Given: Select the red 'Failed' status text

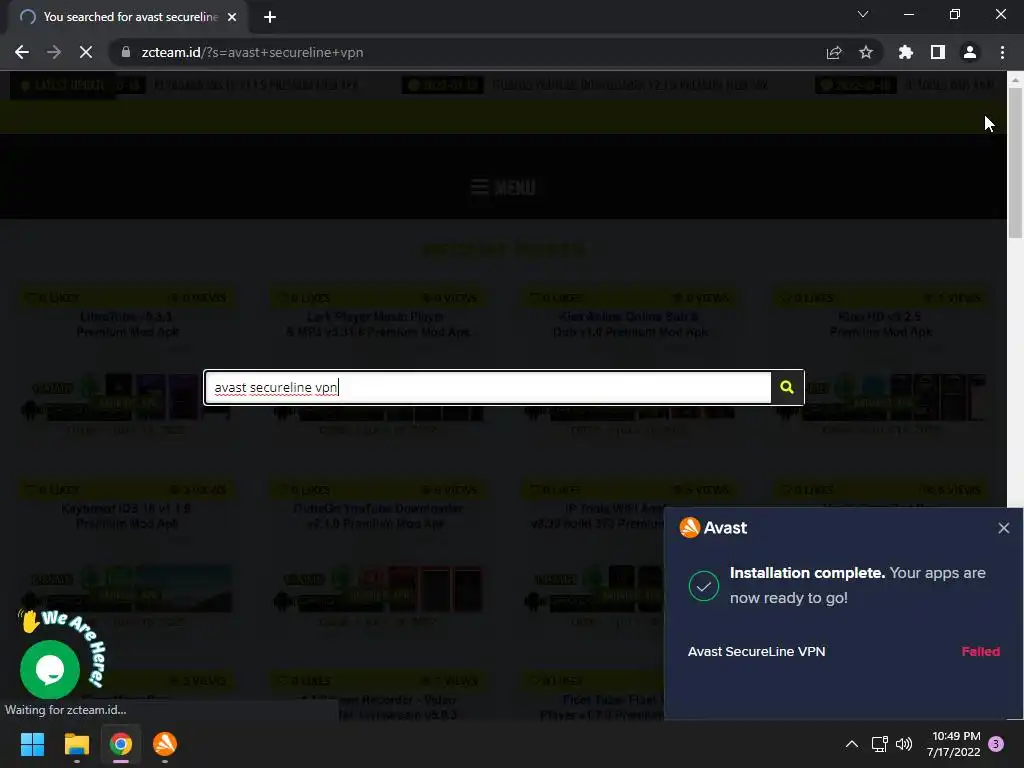Looking at the screenshot, I should [x=980, y=651].
